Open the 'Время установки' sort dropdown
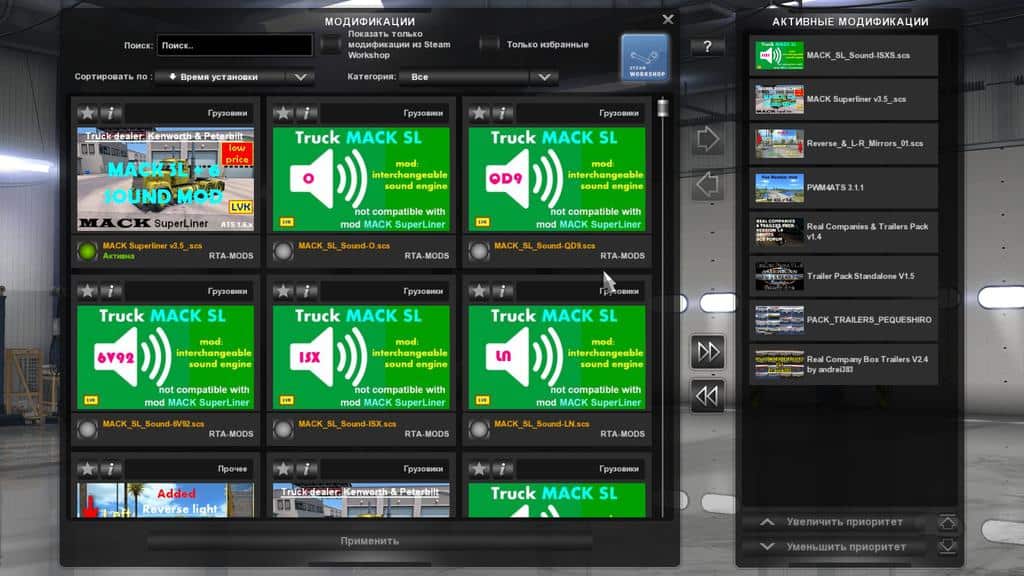This screenshot has width=1024, height=576. (240, 77)
